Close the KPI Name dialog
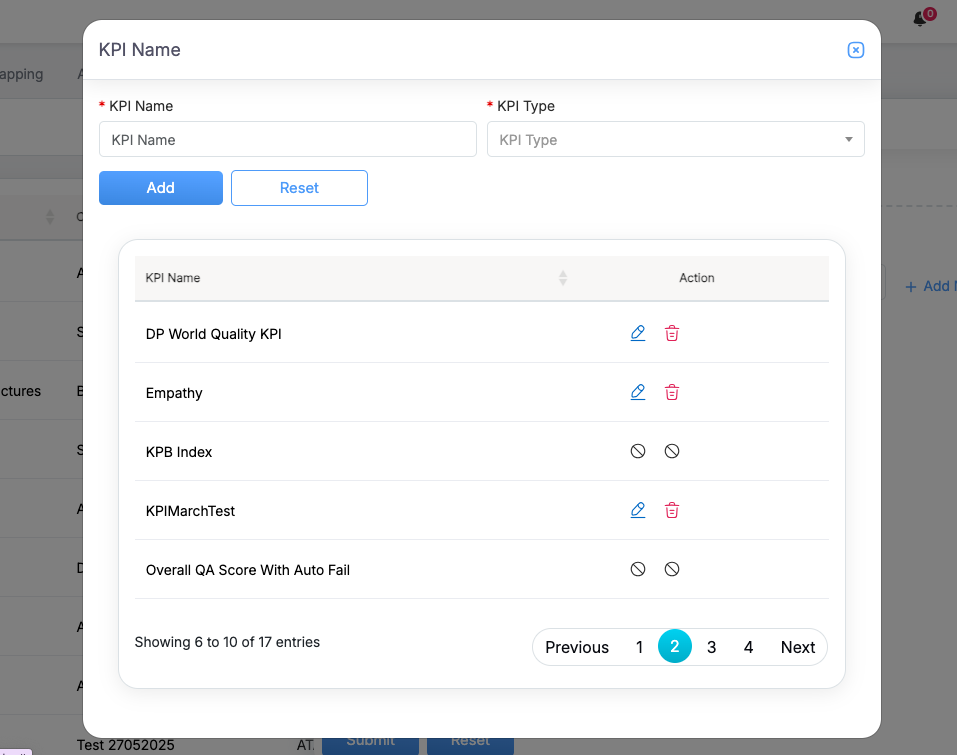The width and height of the screenshot is (957, 755). [x=855, y=50]
